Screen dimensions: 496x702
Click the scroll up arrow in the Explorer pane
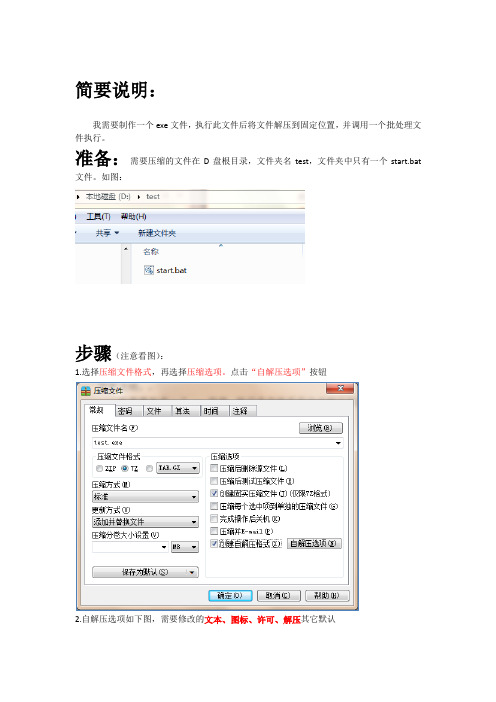[126, 248]
